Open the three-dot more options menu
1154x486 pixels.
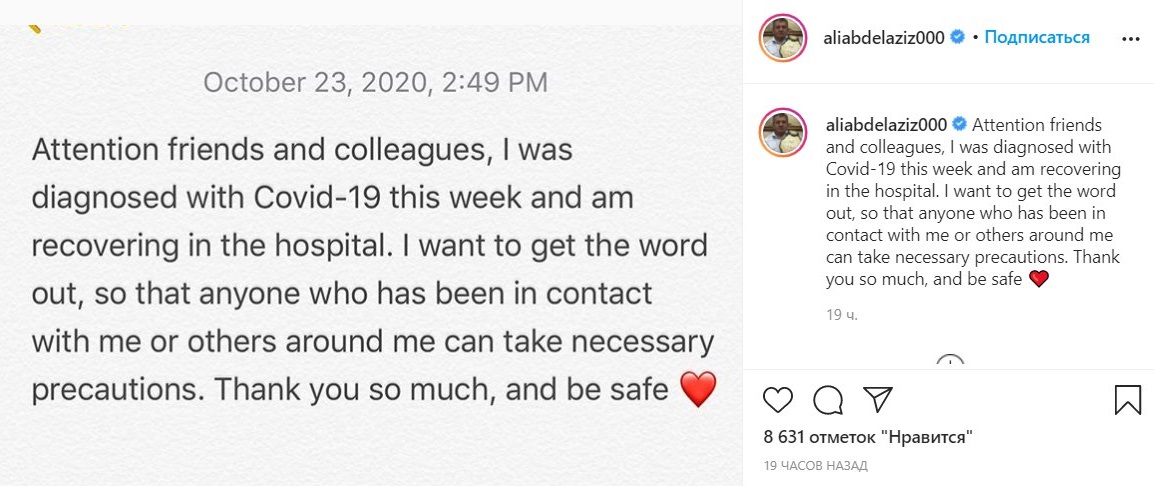[x=1130, y=38]
